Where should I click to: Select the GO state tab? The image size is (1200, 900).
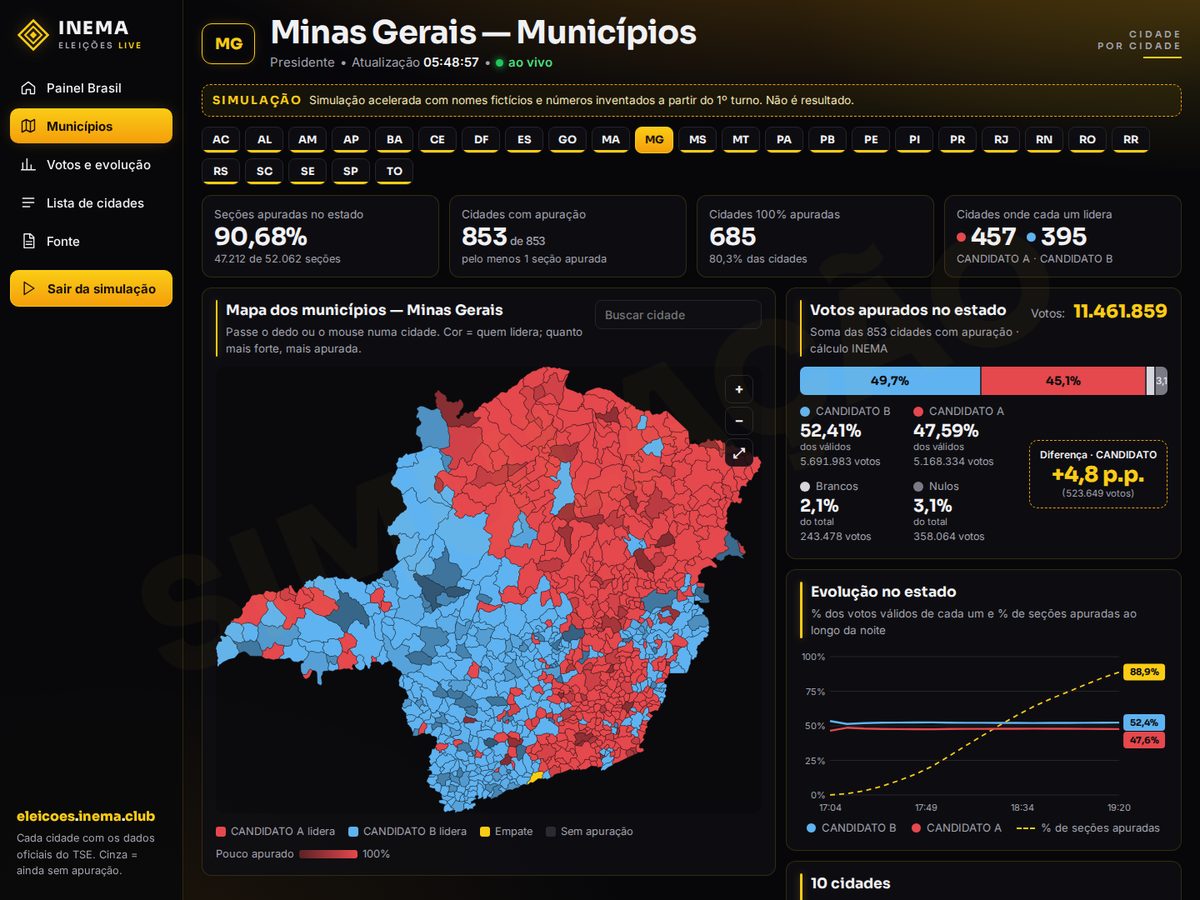(567, 140)
